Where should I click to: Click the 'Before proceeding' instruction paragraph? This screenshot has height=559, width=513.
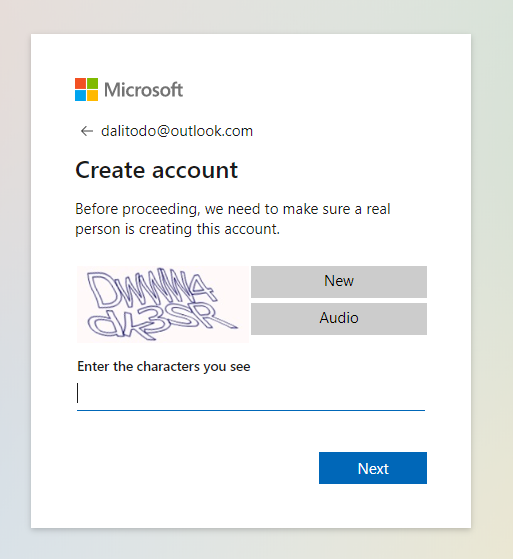click(x=233, y=219)
